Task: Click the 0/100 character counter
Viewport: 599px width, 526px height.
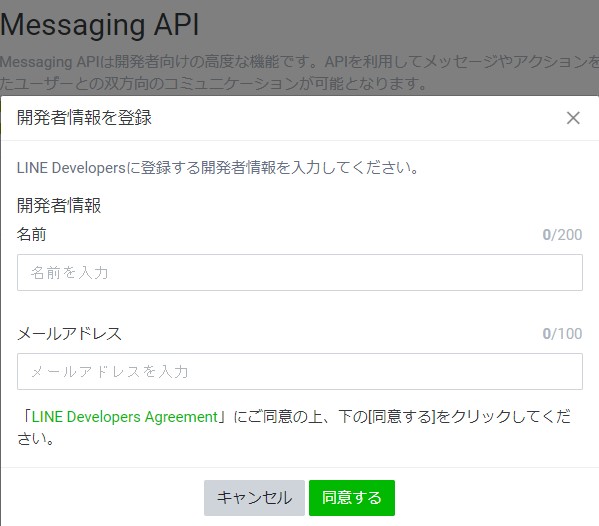Action: point(562,333)
